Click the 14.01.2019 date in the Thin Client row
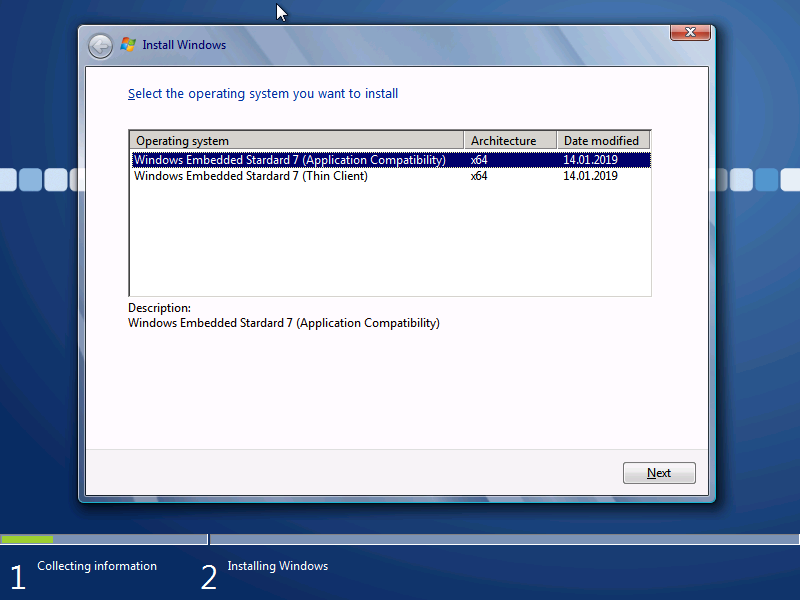 point(590,176)
